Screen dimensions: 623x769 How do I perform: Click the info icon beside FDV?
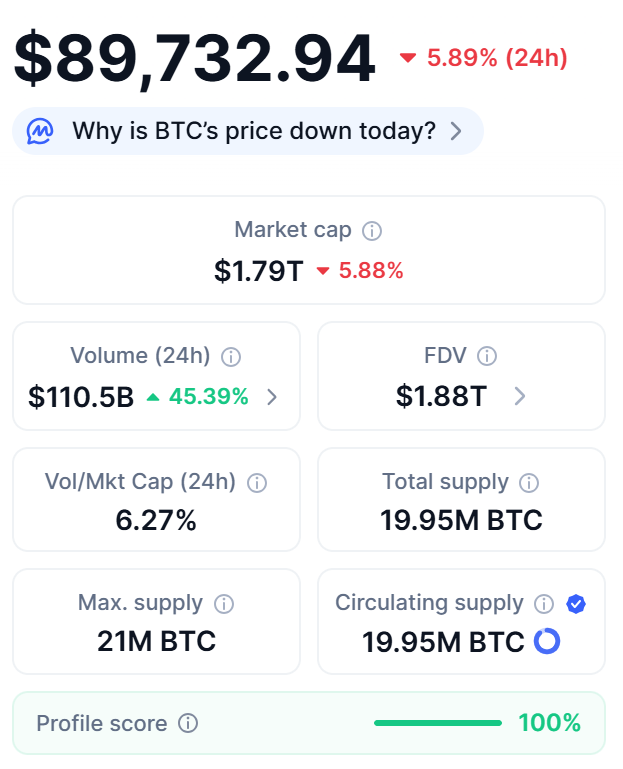(487, 356)
